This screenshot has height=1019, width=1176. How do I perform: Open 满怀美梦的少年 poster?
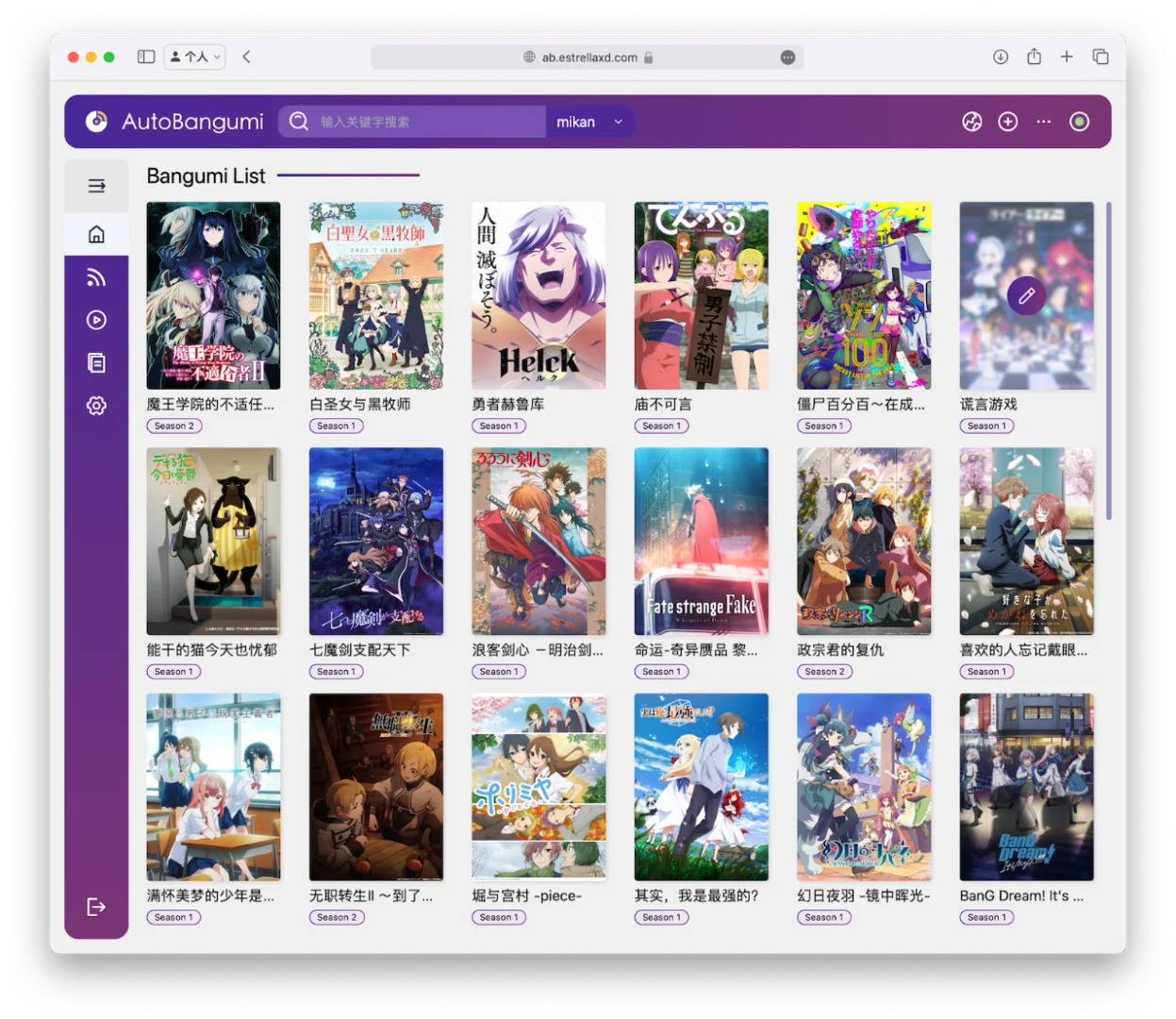point(213,787)
